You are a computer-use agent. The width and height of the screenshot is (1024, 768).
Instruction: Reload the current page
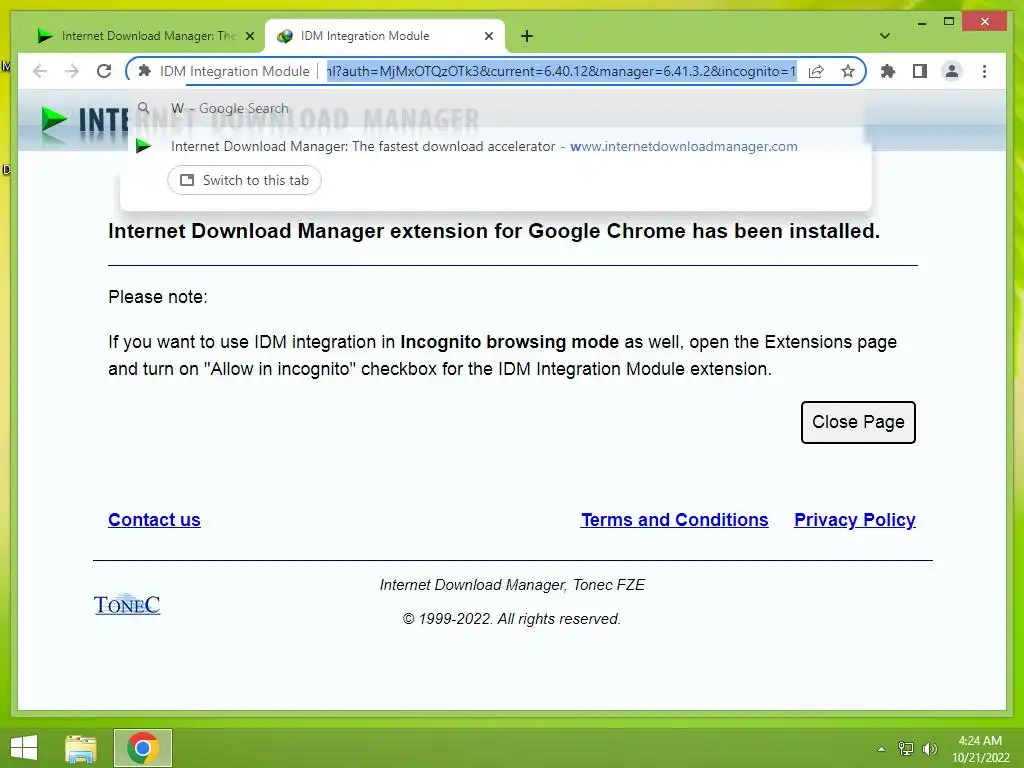pos(104,71)
